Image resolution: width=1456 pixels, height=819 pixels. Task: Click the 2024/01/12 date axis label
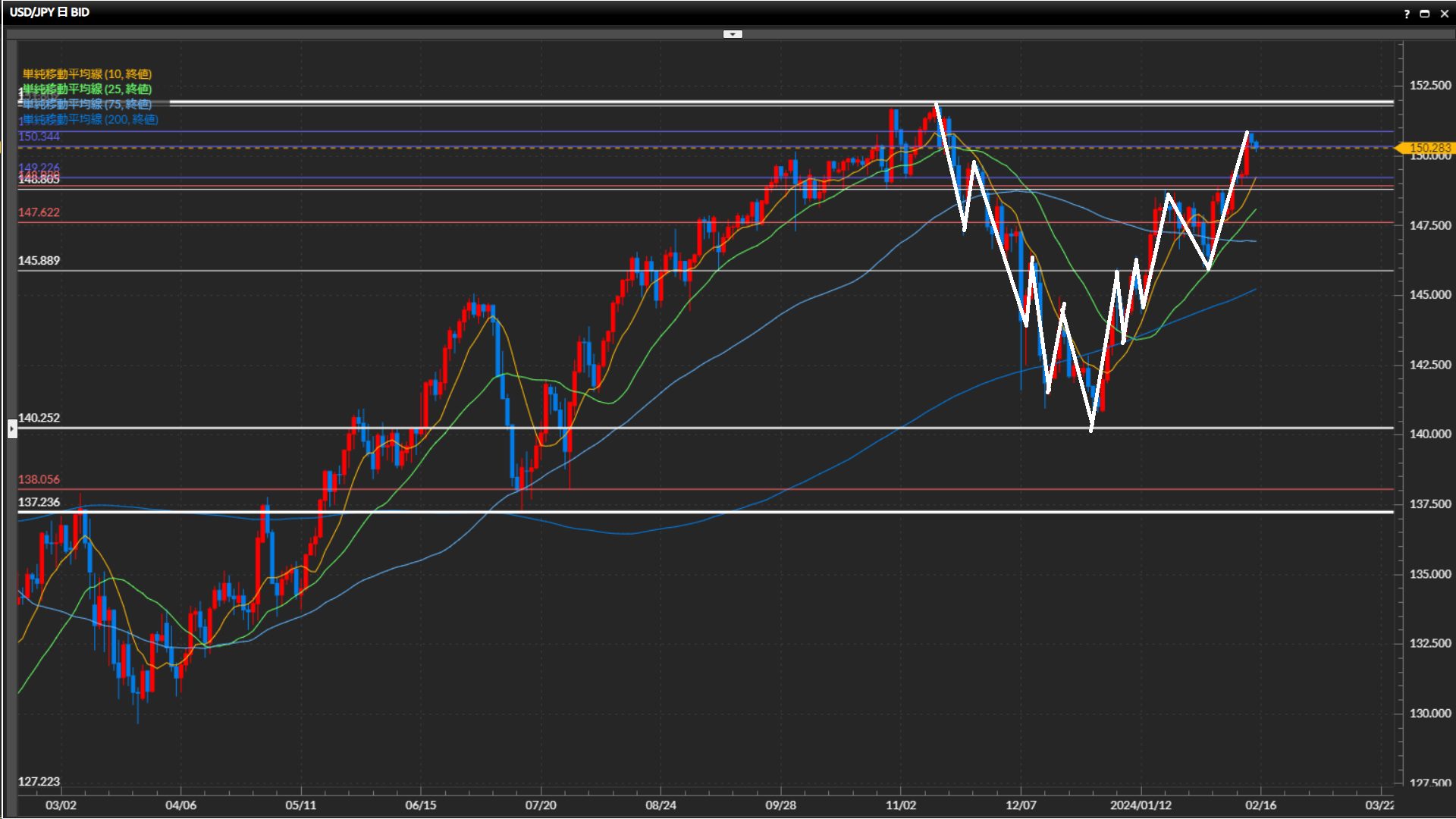pos(1141,805)
